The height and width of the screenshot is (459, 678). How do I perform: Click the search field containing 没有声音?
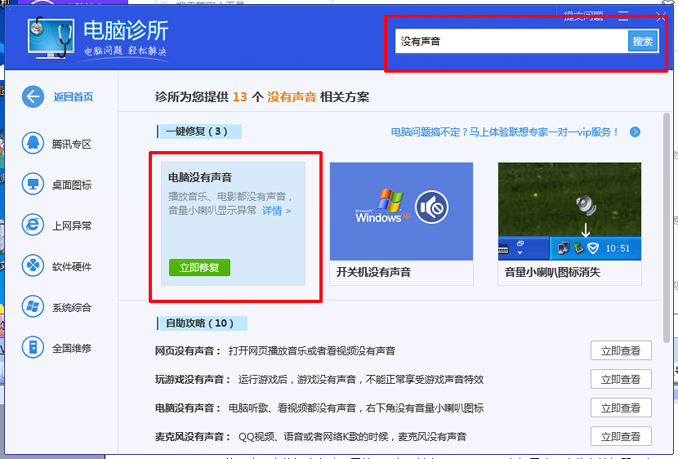510,41
